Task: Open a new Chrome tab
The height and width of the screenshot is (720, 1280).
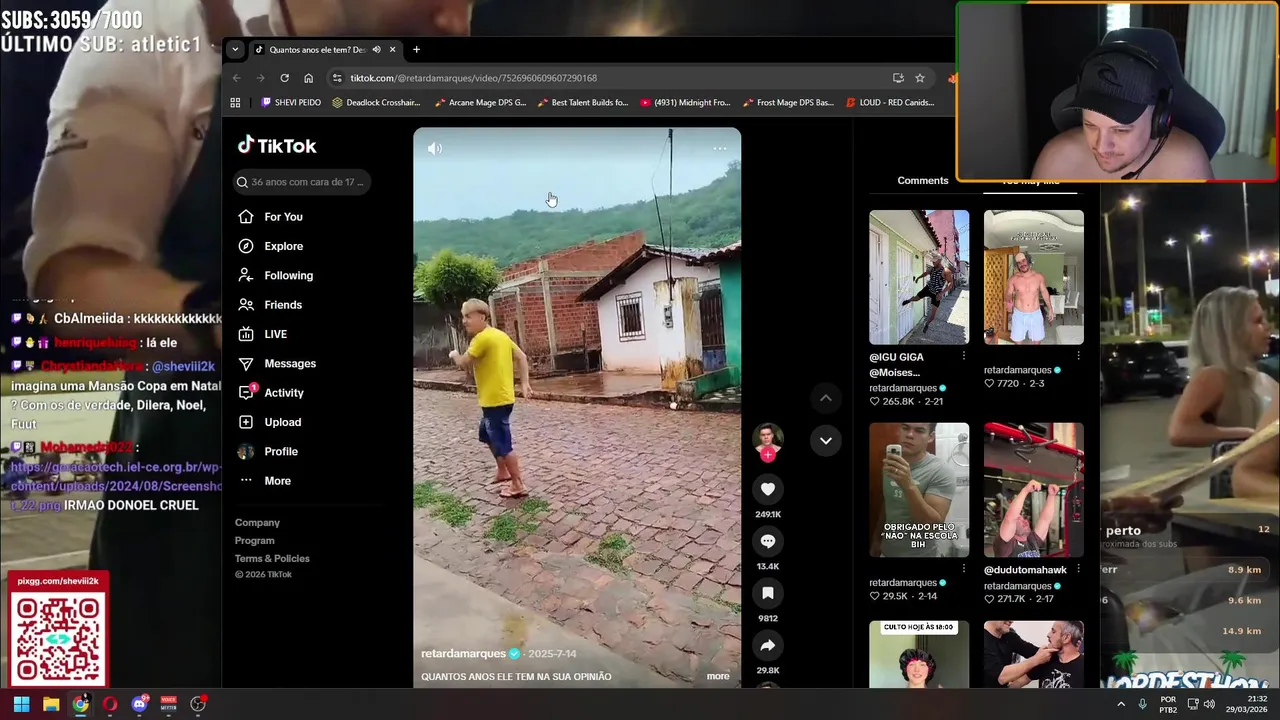Action: pyautogui.click(x=416, y=50)
